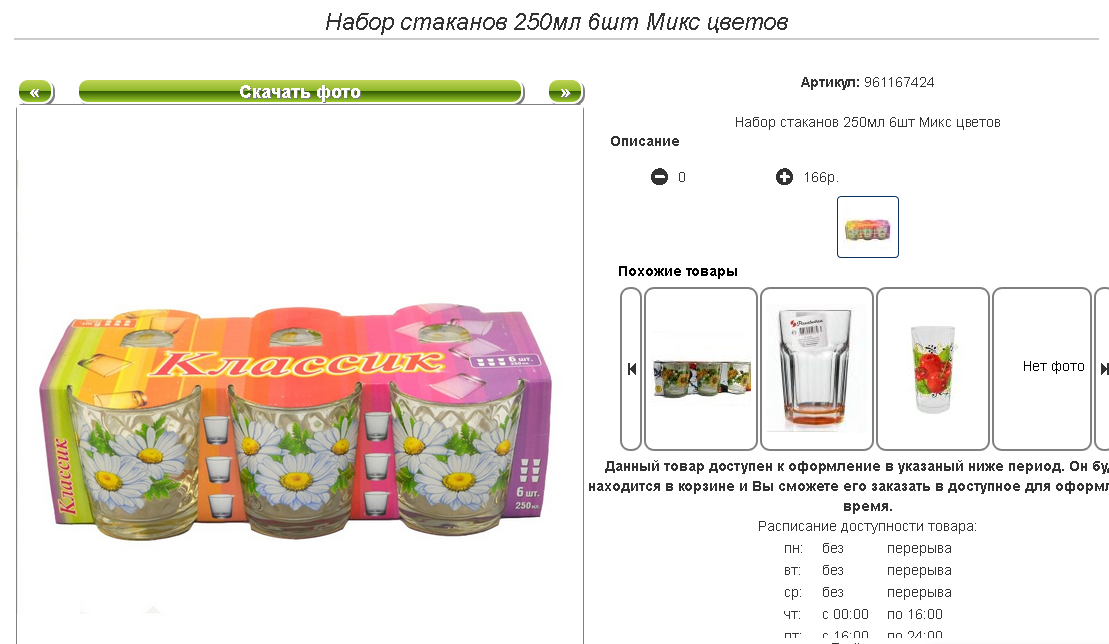The width and height of the screenshot is (1109, 644).
Task: Download the photo via Скачать фото button
Action: click(301, 92)
